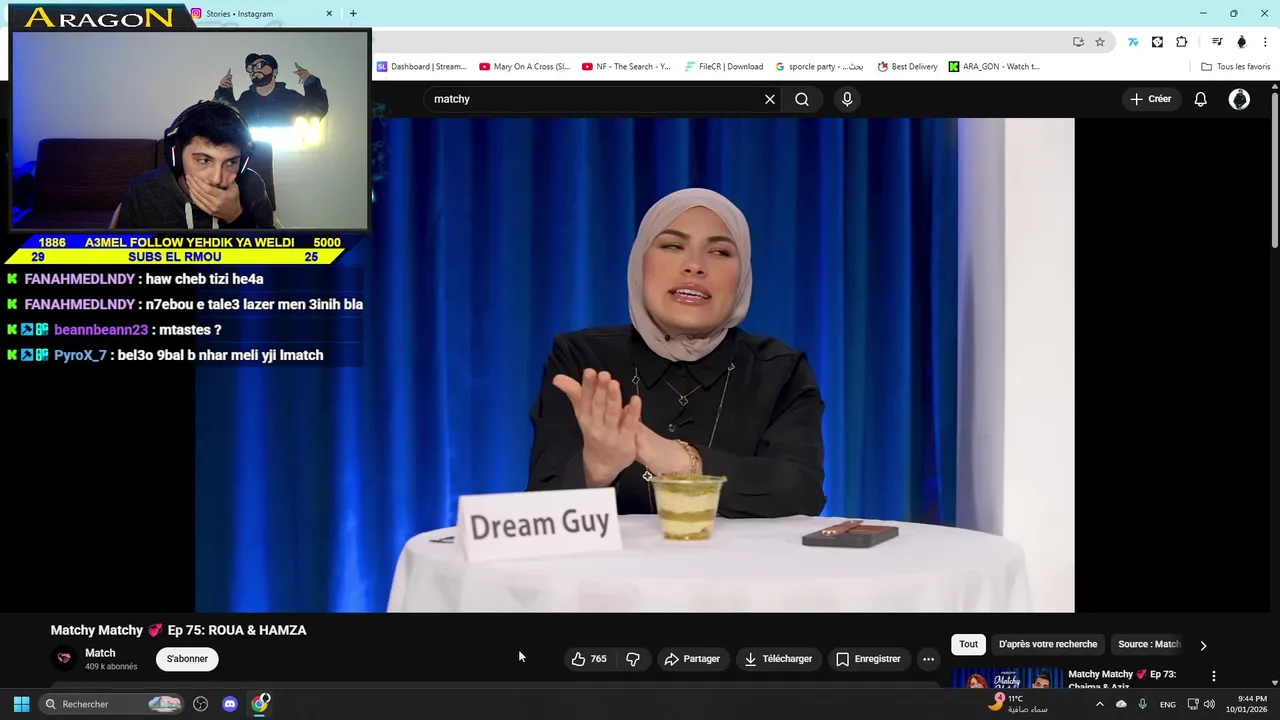
Task: Open the black-and-white extension icon next to 7TV
Action: [1157, 42]
